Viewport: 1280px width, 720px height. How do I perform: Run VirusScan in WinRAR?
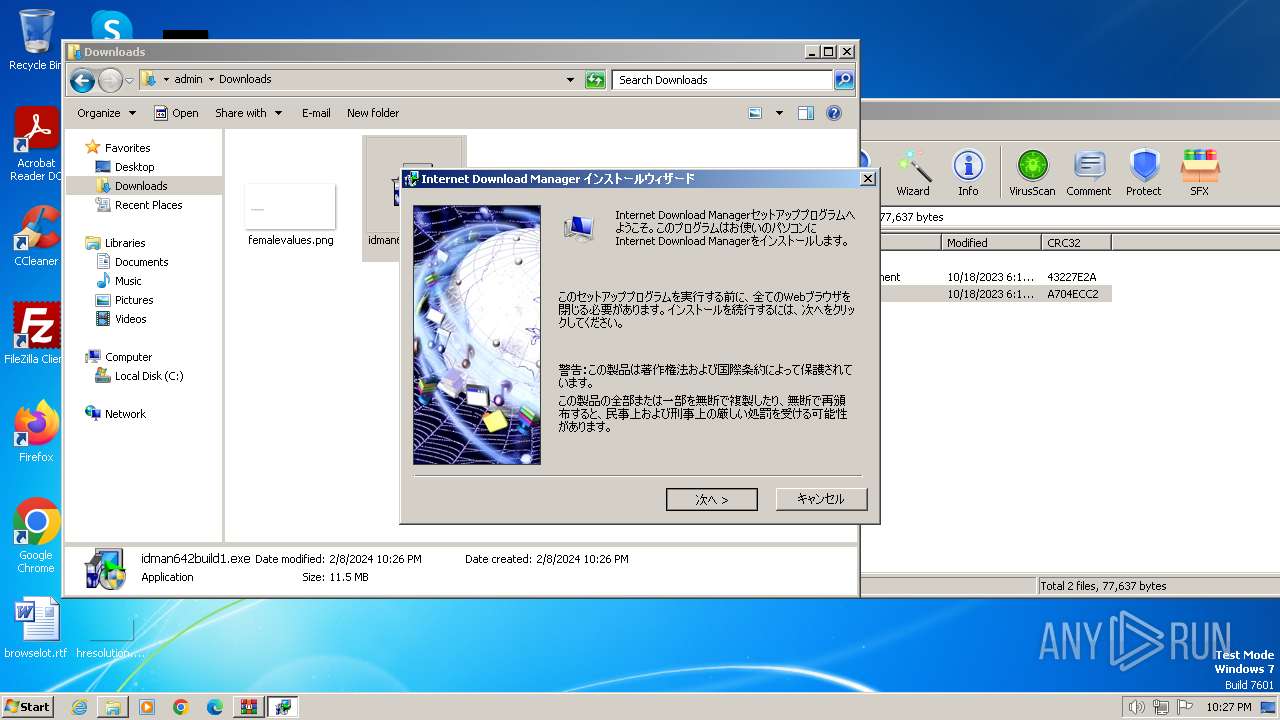point(1032,173)
